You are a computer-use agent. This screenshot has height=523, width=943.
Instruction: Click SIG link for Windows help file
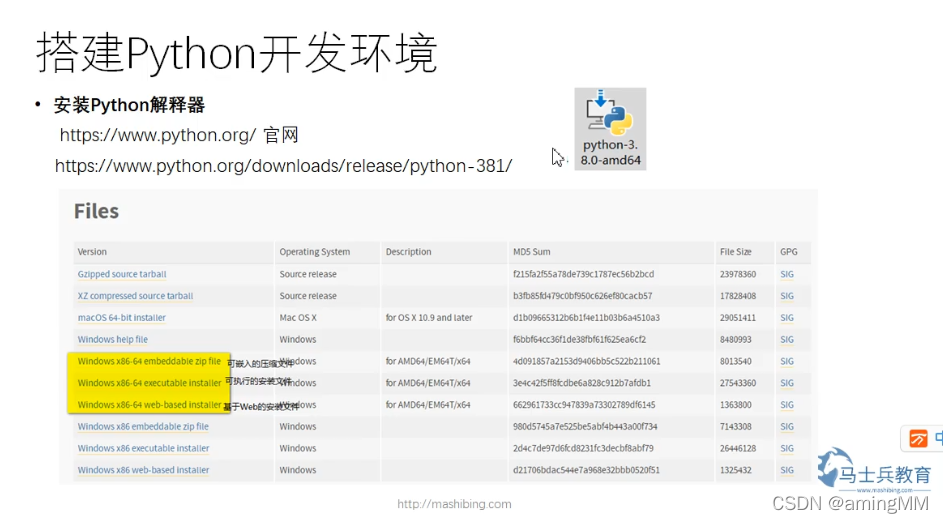787,339
